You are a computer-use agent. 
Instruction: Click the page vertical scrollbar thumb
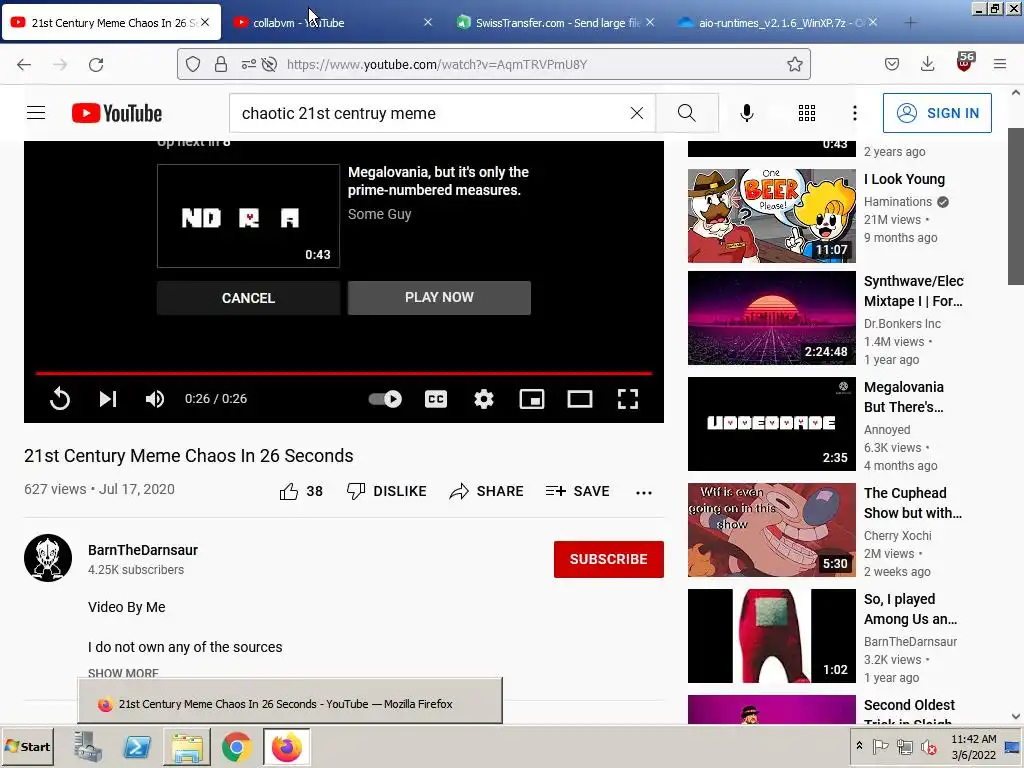pos(1016,206)
